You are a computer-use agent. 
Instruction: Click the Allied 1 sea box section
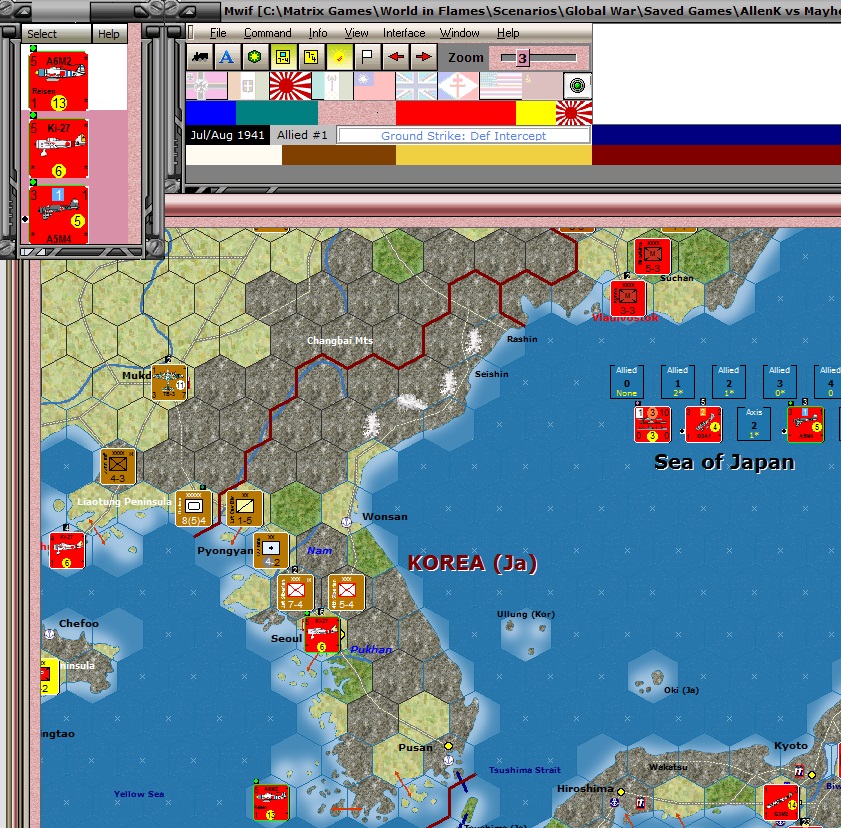[677, 381]
